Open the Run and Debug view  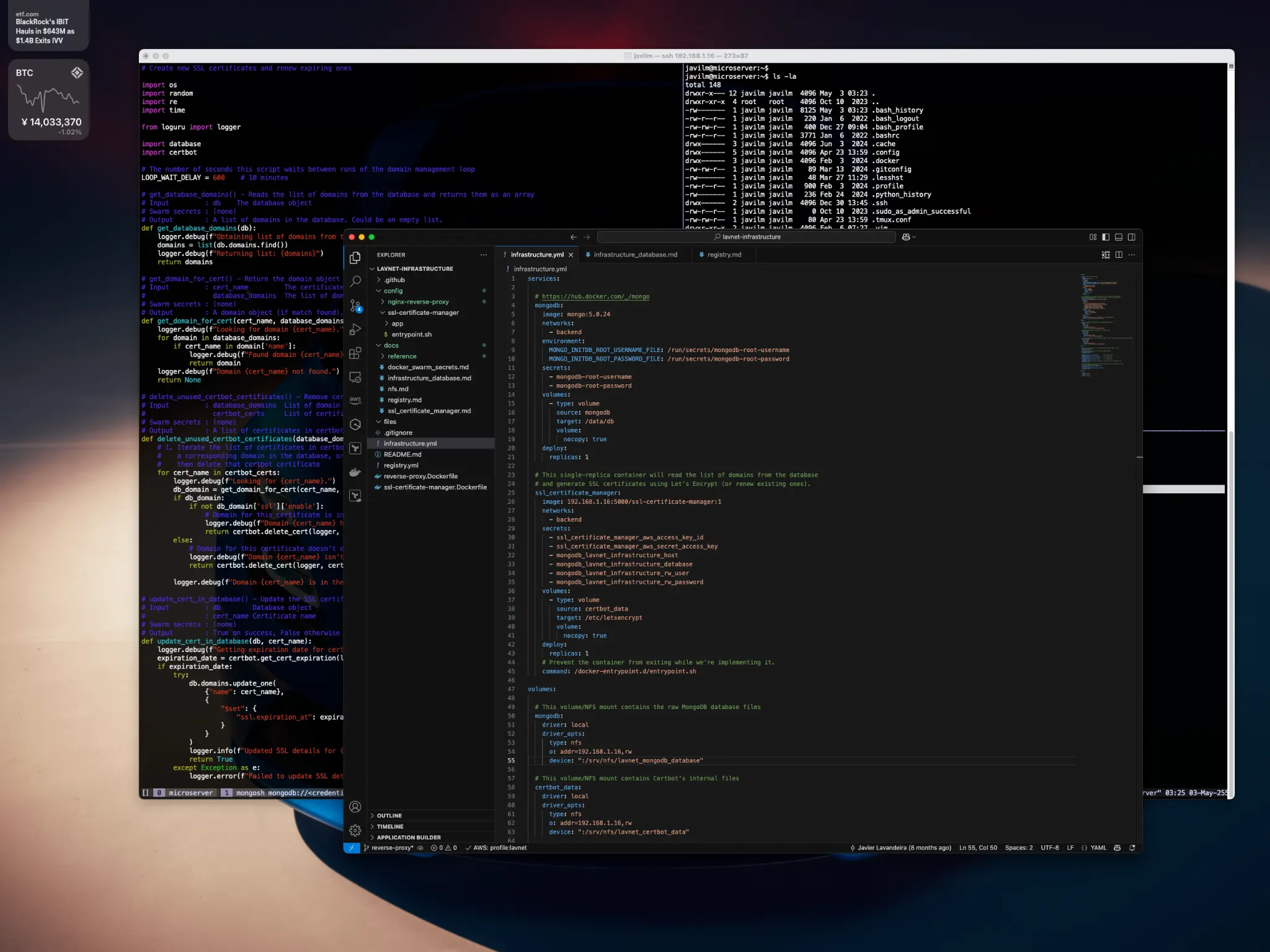(355, 330)
